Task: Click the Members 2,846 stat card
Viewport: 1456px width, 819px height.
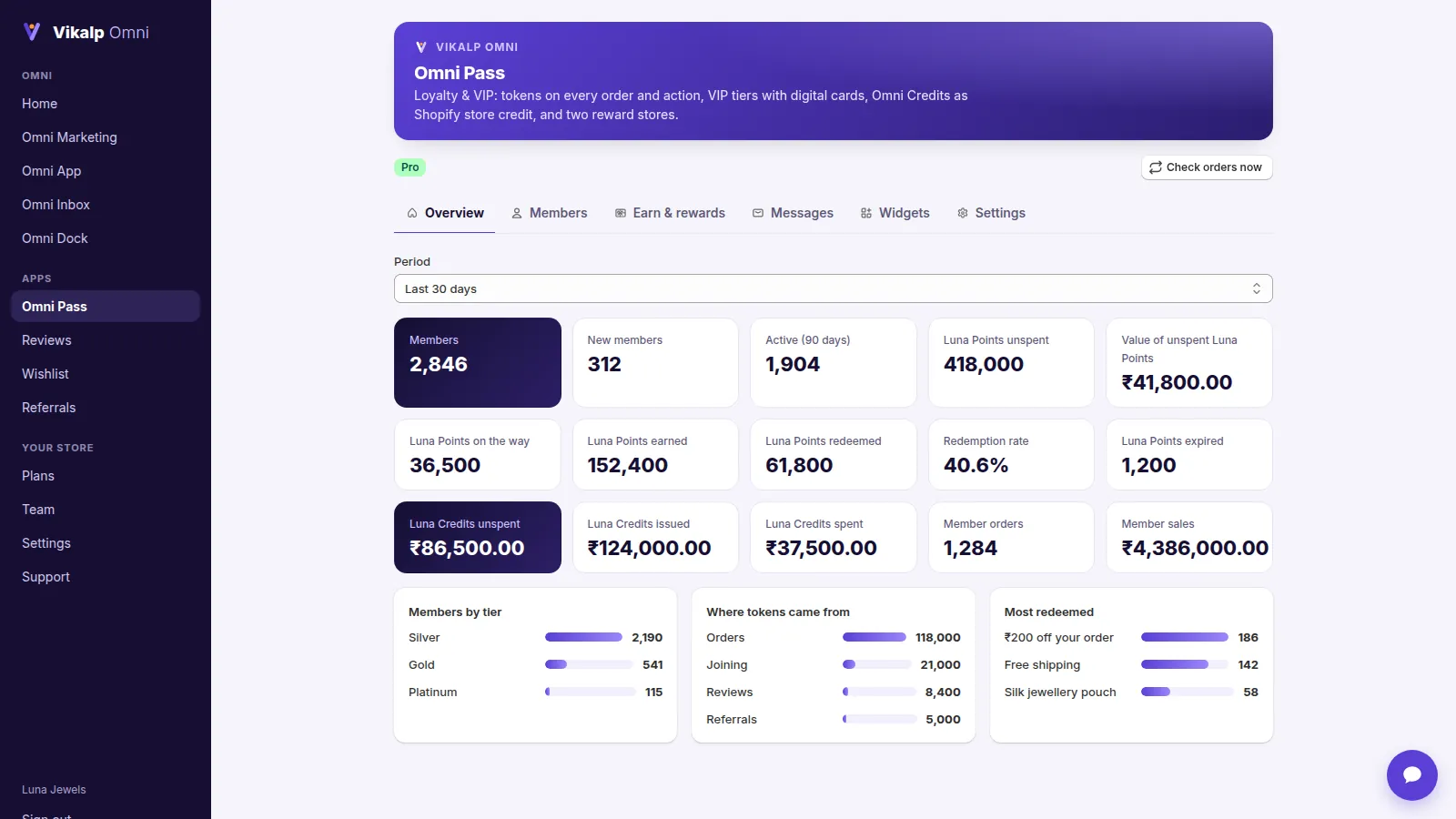Action: [478, 362]
